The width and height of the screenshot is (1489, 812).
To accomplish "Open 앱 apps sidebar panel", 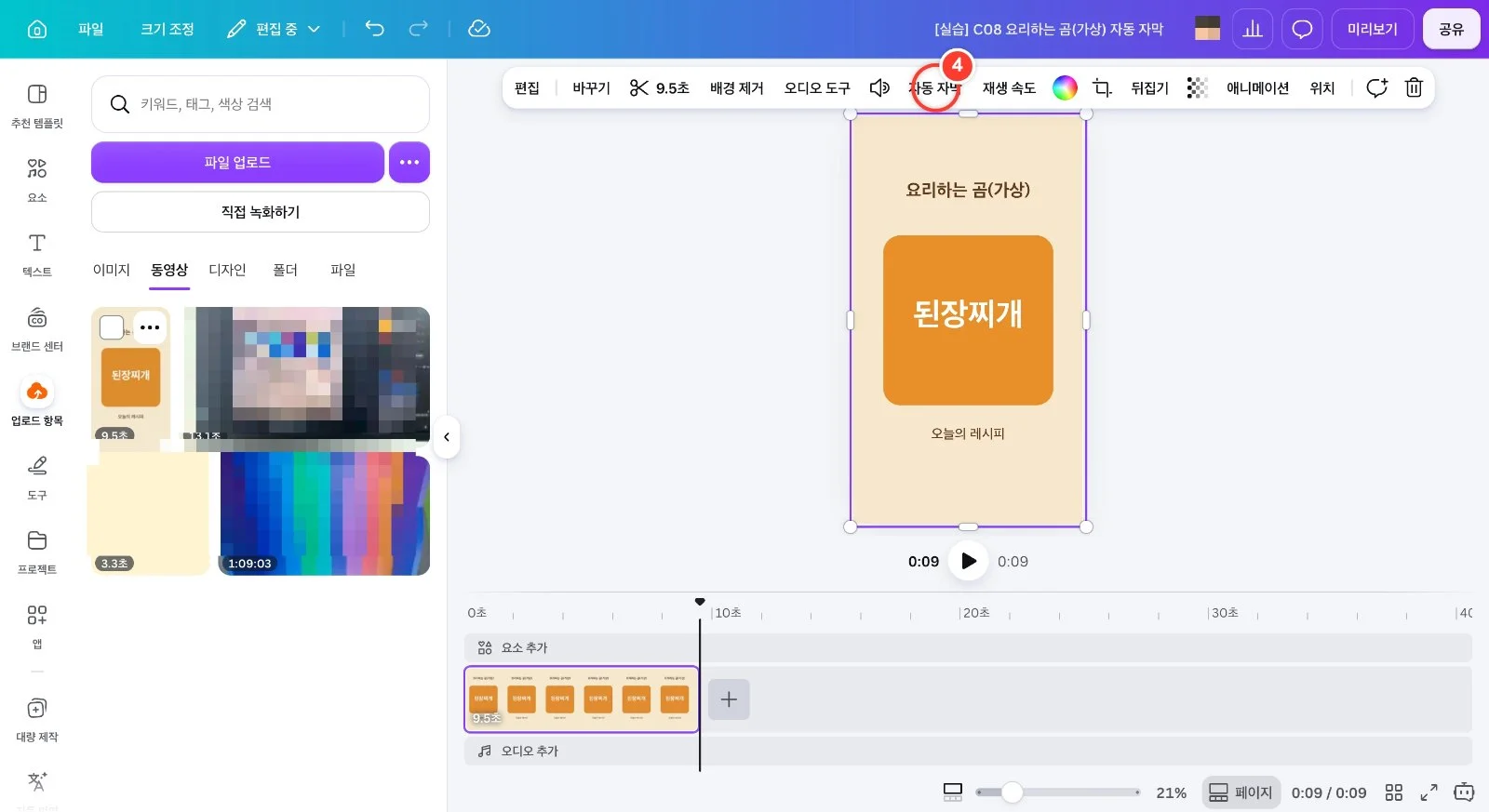I will point(37,627).
